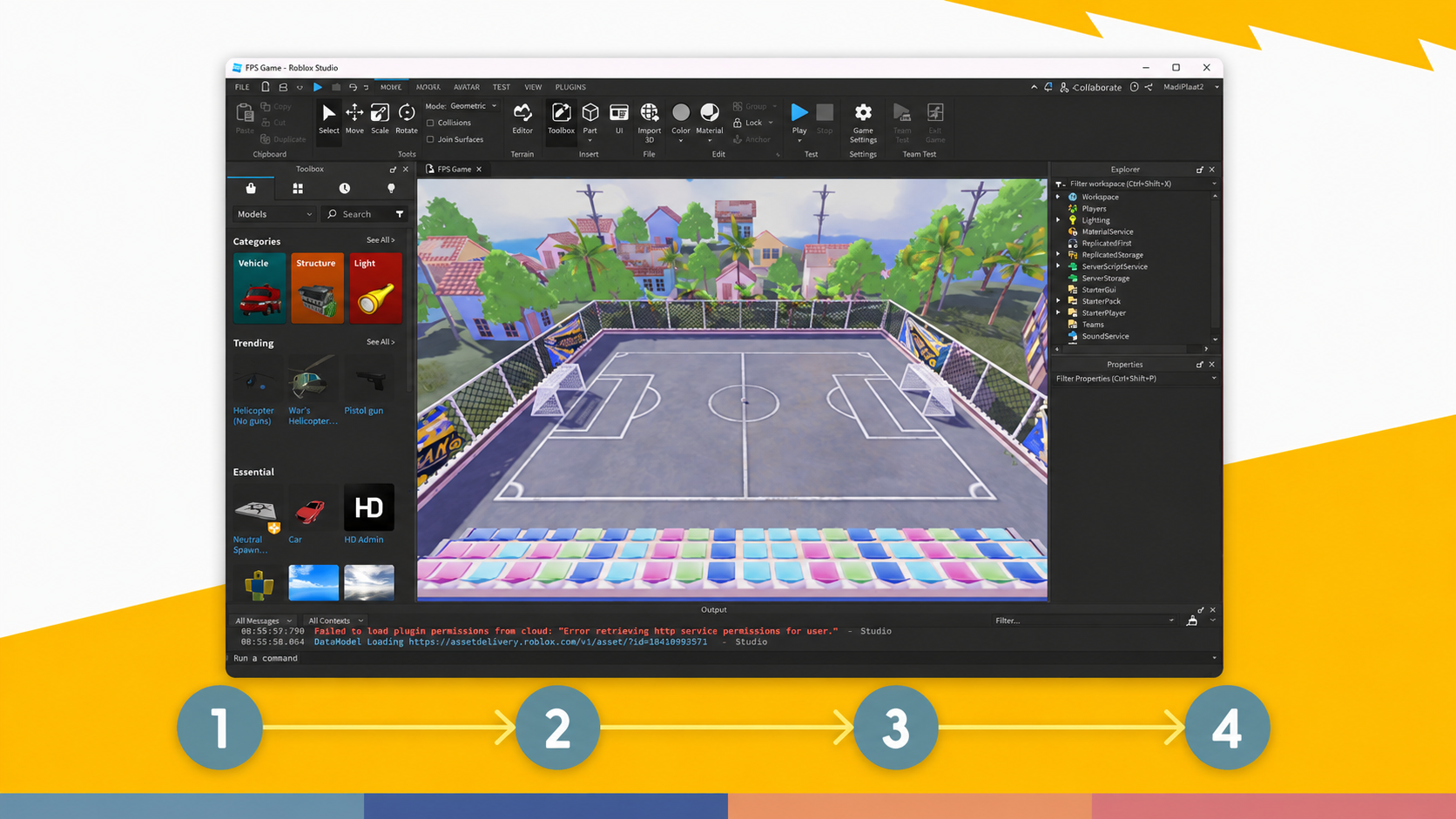Screen dimensions: 1456x819
Task: Open the Light category card
Action: pyautogui.click(x=375, y=288)
